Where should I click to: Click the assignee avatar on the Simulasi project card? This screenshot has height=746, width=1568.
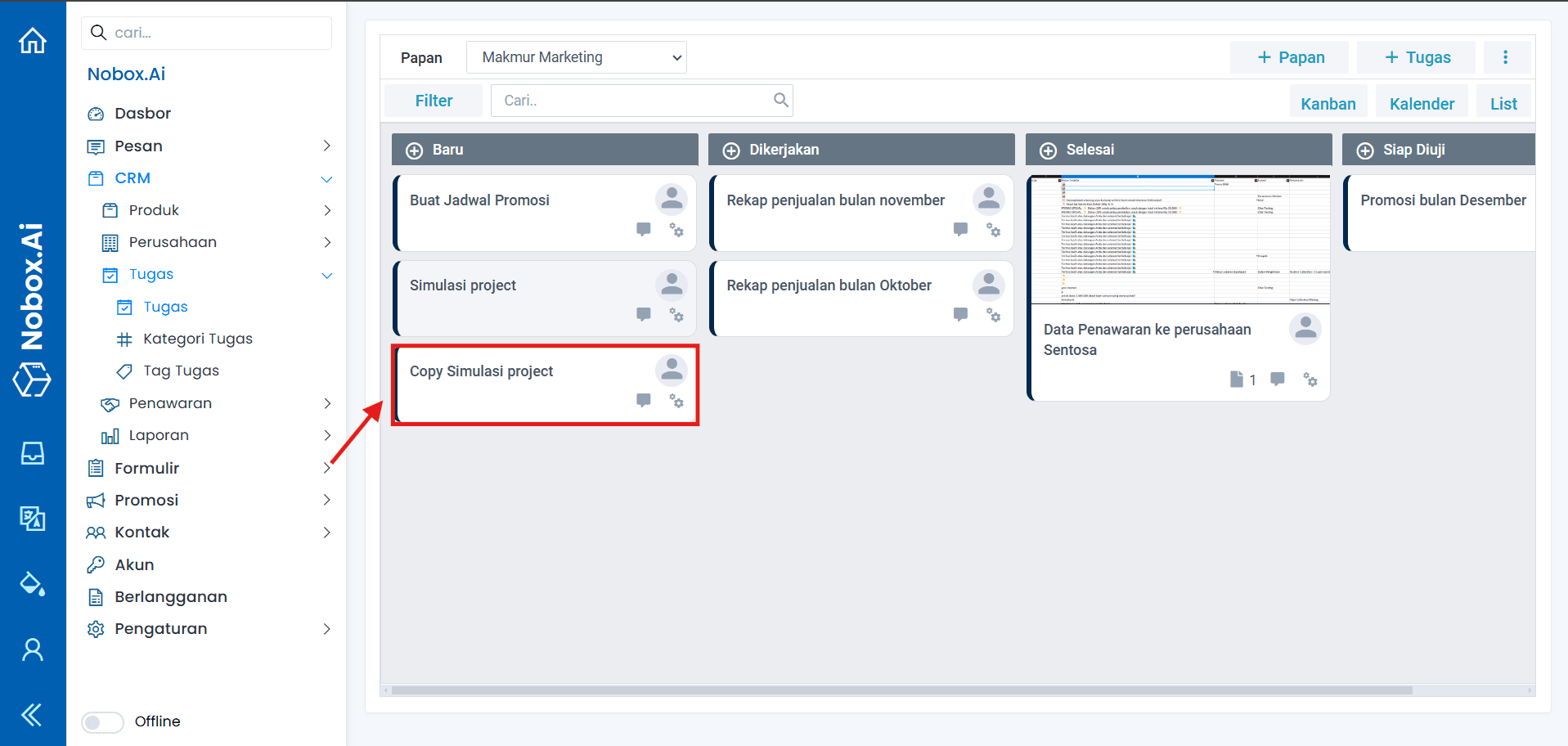pos(671,284)
